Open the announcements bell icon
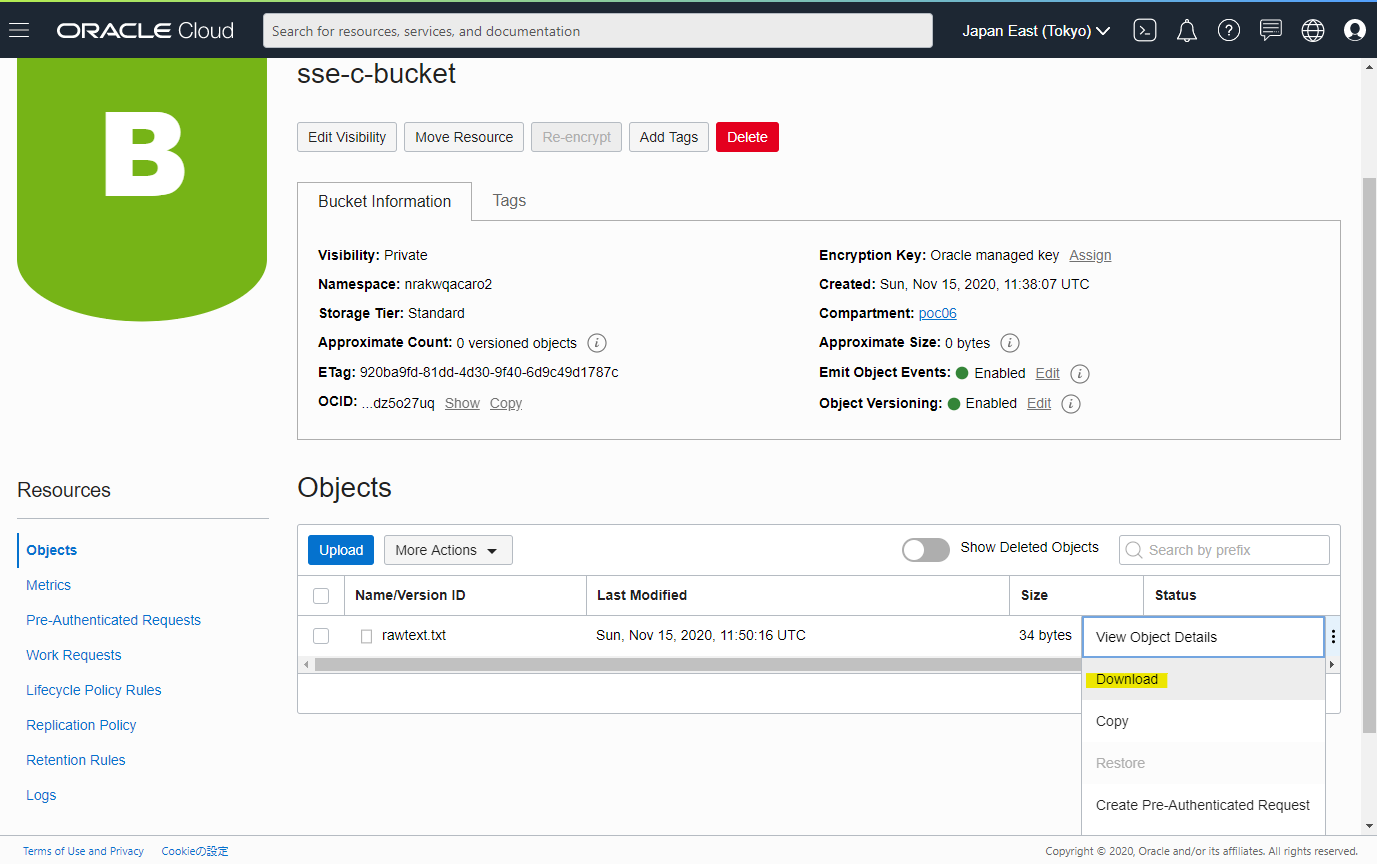Screen dimensions: 1377x864 pyautogui.click(x=1187, y=31)
